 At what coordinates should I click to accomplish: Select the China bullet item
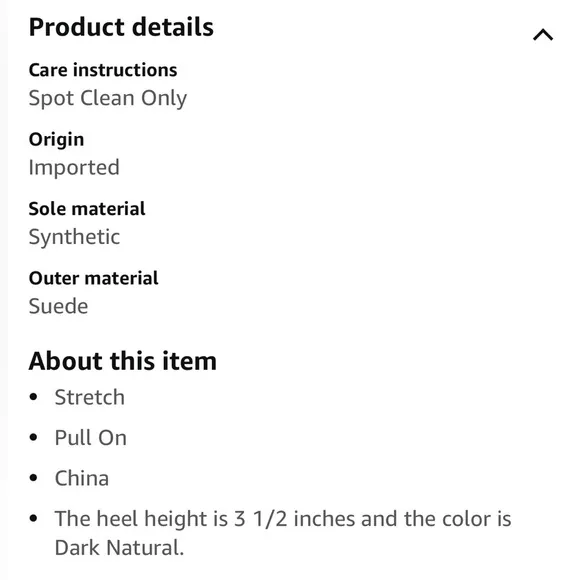pyautogui.click(x=82, y=478)
